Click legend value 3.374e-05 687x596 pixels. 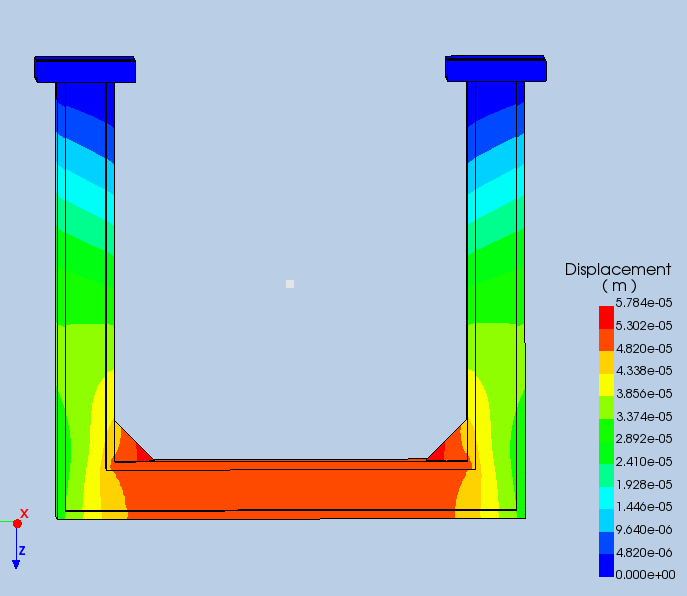(644, 416)
